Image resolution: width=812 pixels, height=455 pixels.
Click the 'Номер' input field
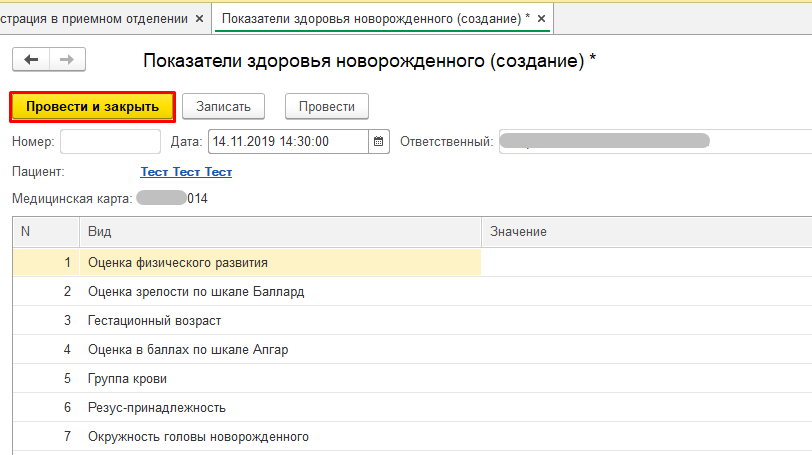click(110, 142)
